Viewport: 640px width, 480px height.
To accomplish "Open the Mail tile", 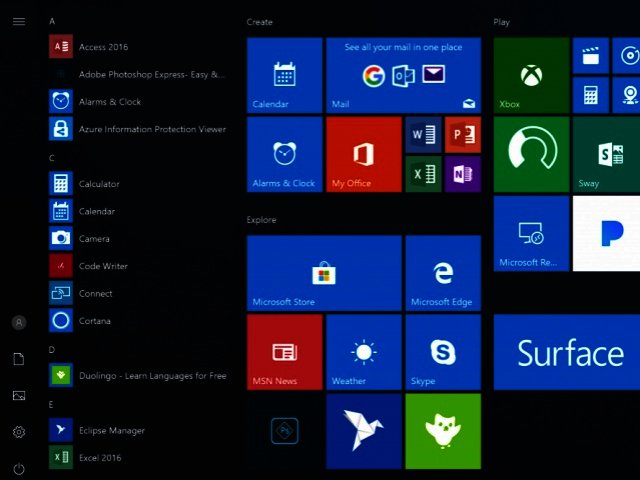I will tap(403, 75).
